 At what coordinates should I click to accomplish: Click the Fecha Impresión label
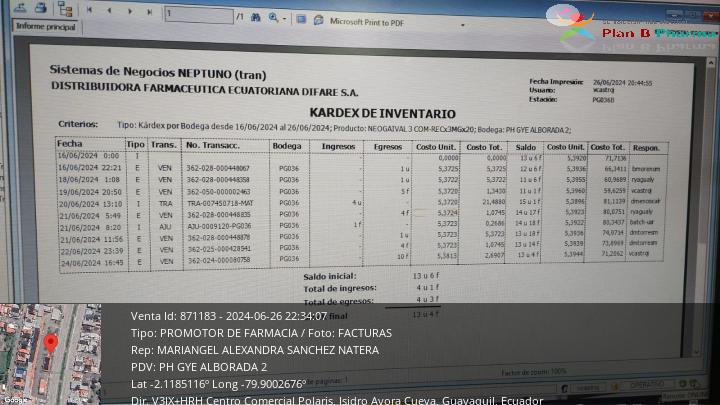click(556, 82)
